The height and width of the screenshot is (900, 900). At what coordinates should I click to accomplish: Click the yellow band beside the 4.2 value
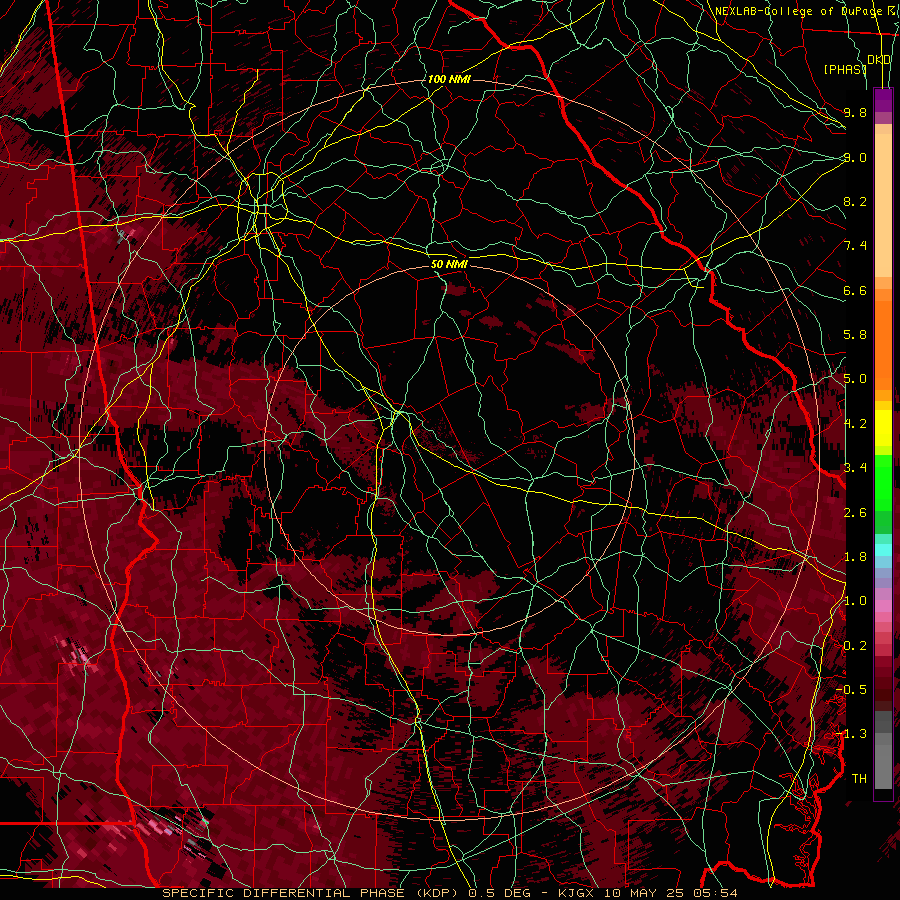coord(883,428)
